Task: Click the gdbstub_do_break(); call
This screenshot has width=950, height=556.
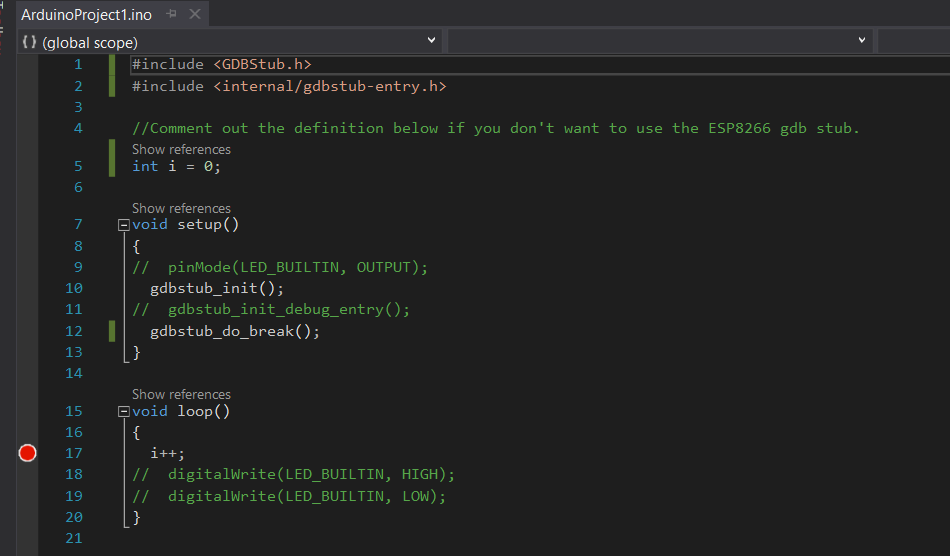Action: pos(235,331)
